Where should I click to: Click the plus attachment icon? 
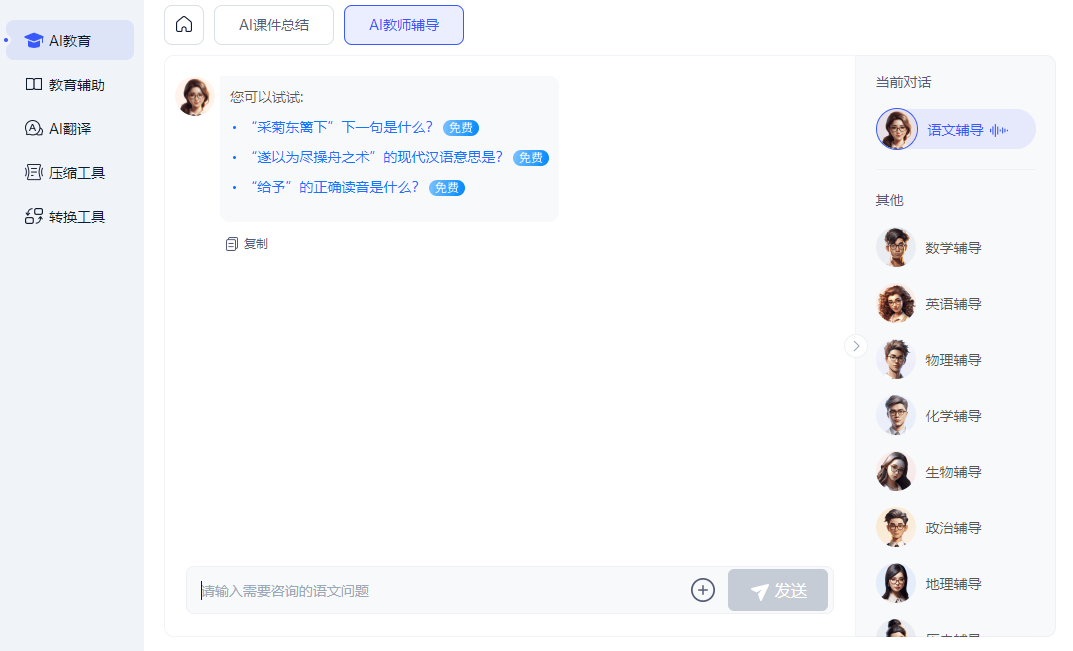(703, 591)
